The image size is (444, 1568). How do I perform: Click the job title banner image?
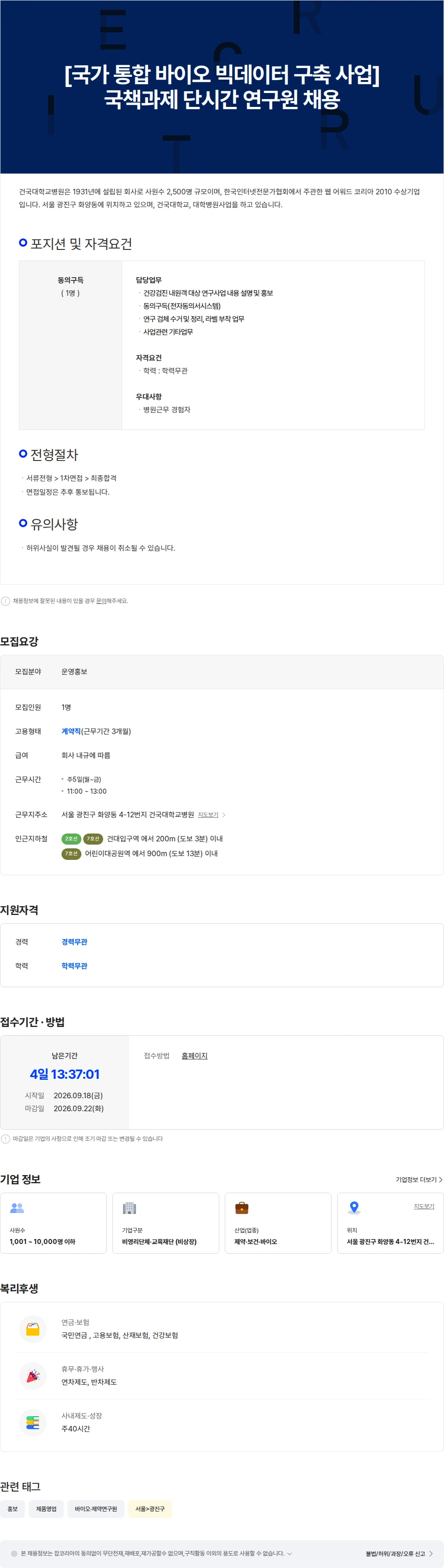point(222,87)
